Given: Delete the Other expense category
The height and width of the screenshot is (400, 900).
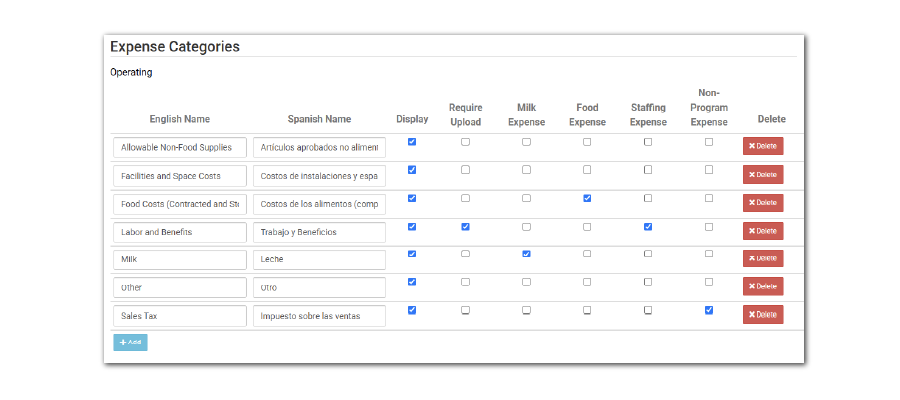Looking at the screenshot, I should (x=763, y=286).
